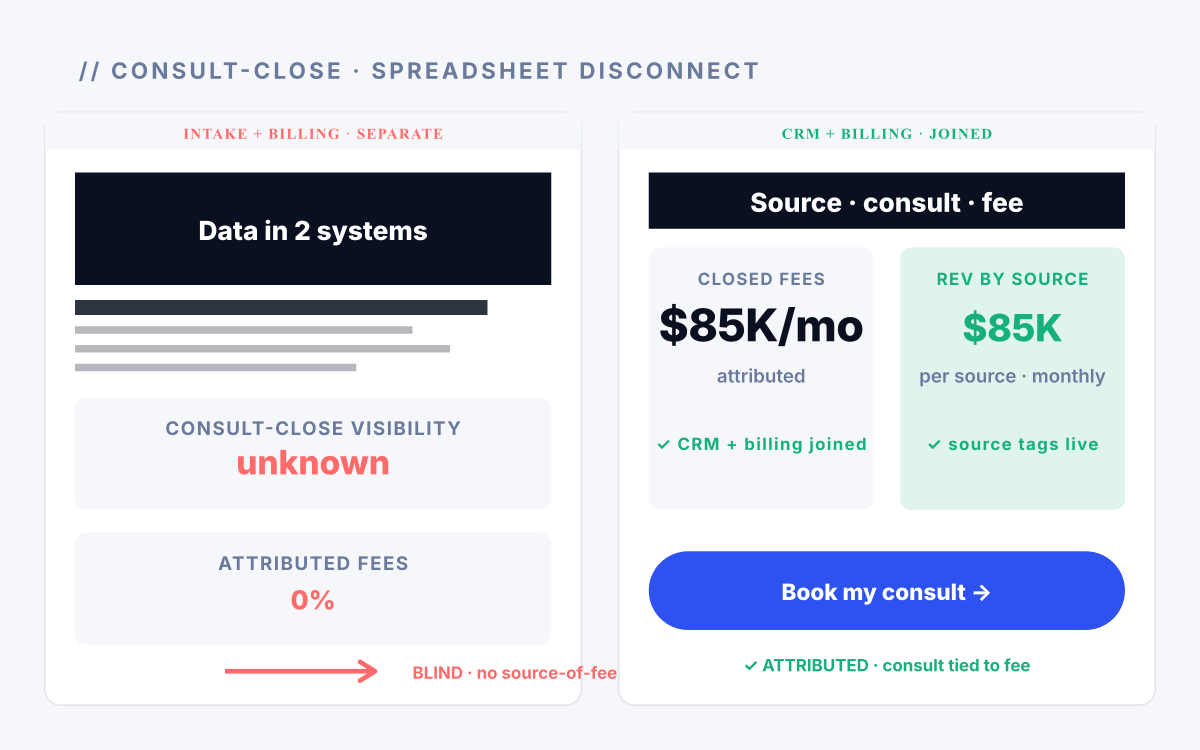The width and height of the screenshot is (1200, 750).
Task: Click checkmark beside source tags live
Action: coord(934,444)
